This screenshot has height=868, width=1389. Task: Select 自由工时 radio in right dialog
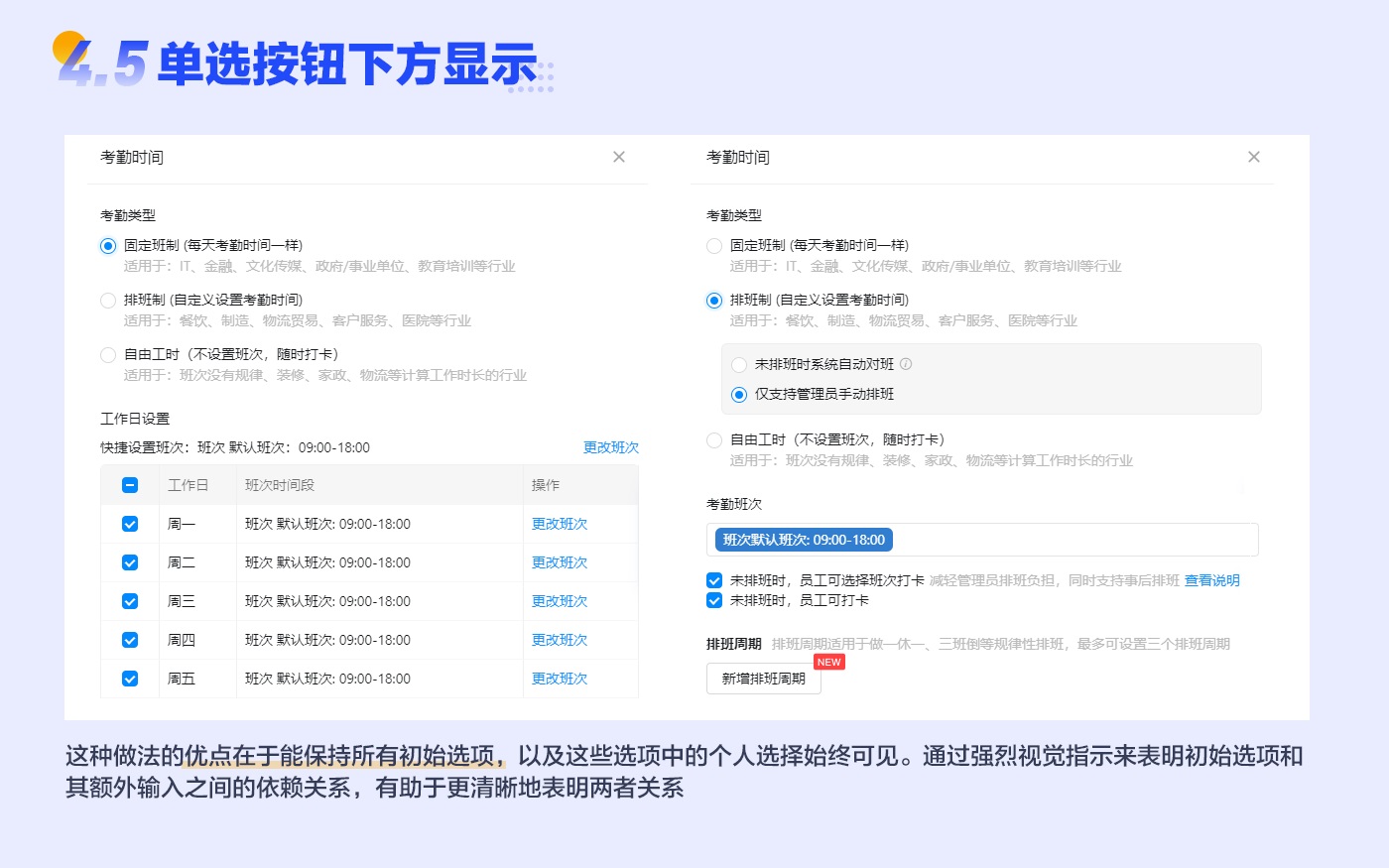pos(714,440)
